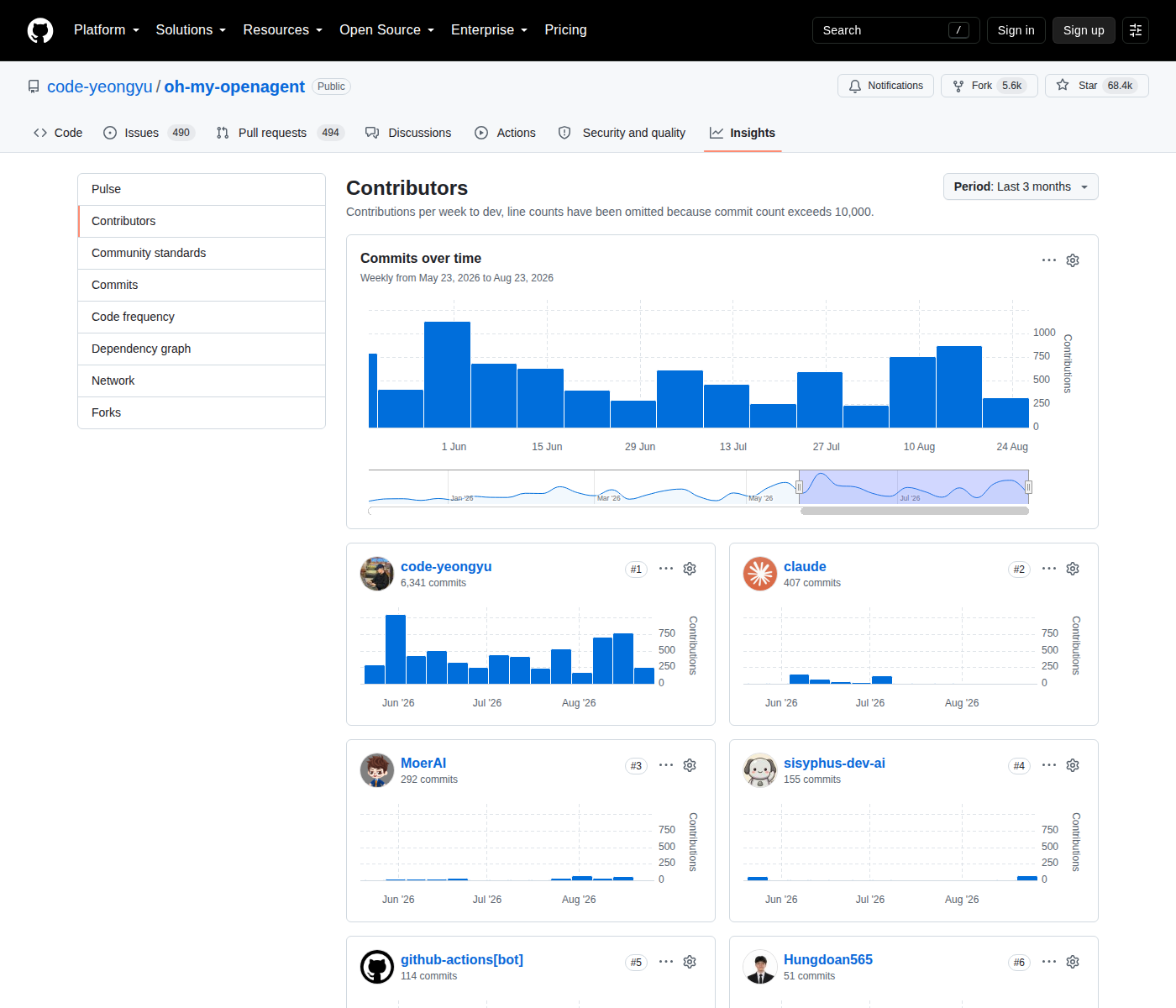Click the left handle of chart range selector
The height and width of the screenshot is (1008, 1176).
coord(799,486)
